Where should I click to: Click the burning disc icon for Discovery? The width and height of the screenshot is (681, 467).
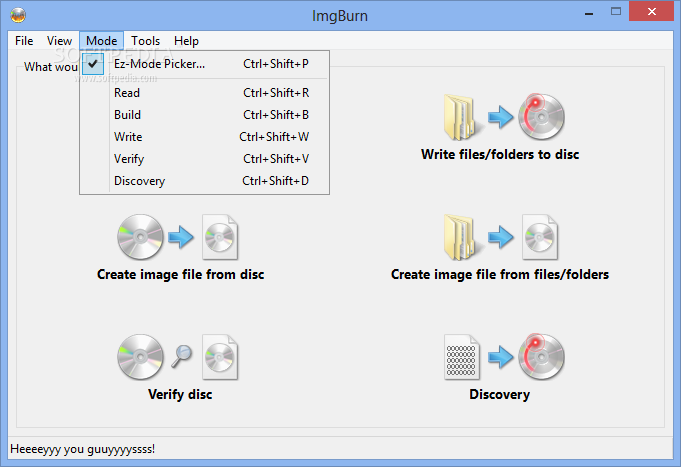pos(541,356)
